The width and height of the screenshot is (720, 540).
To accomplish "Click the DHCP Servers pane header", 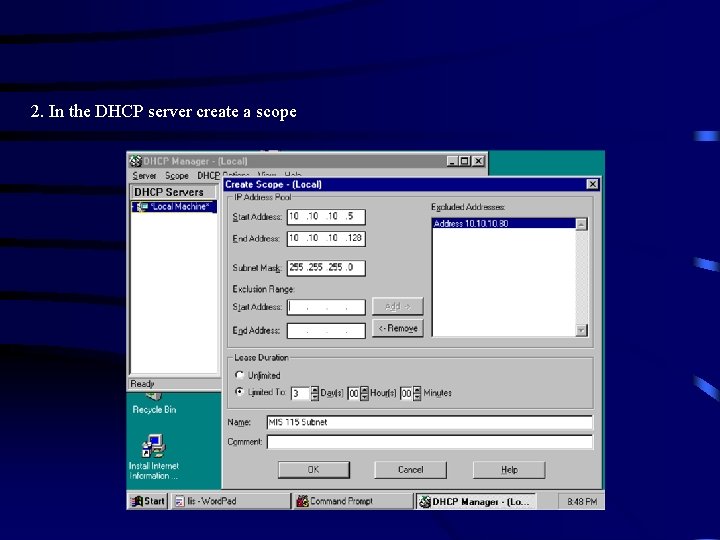I will [174, 192].
